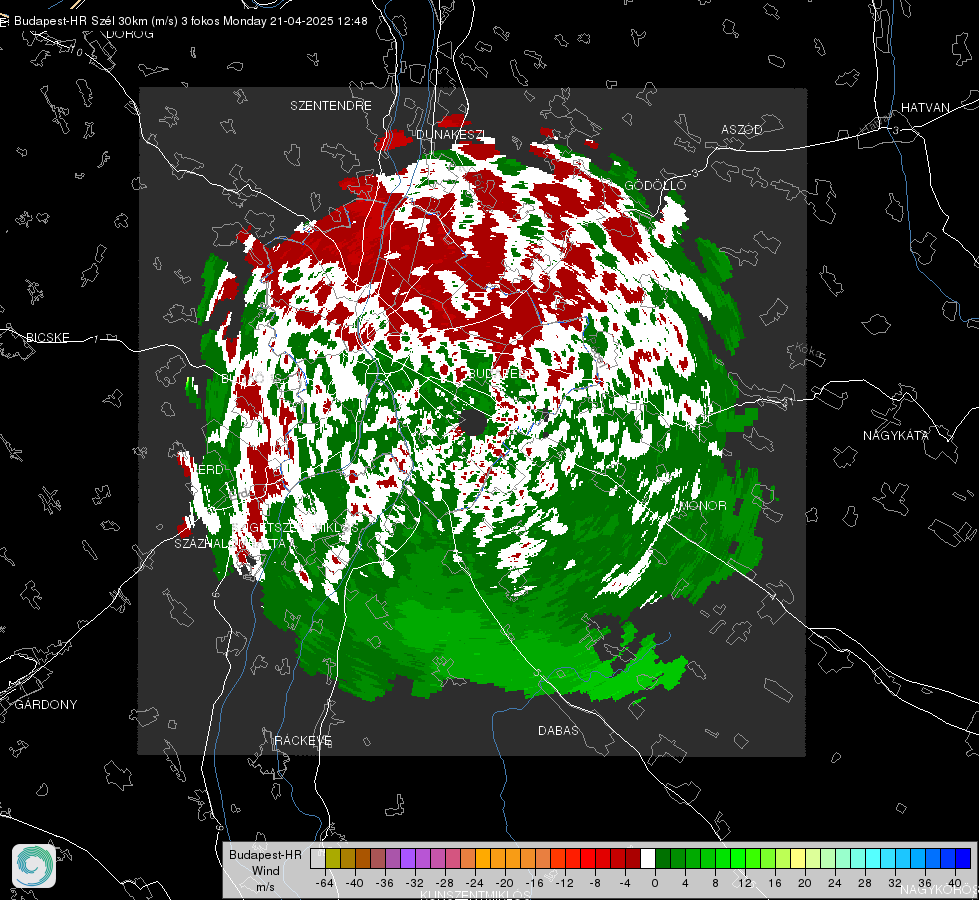Click the '-4' legend value

click(625, 883)
